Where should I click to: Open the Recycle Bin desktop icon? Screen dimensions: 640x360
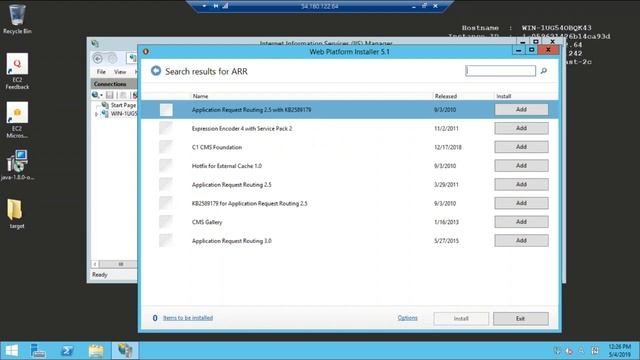point(17,19)
